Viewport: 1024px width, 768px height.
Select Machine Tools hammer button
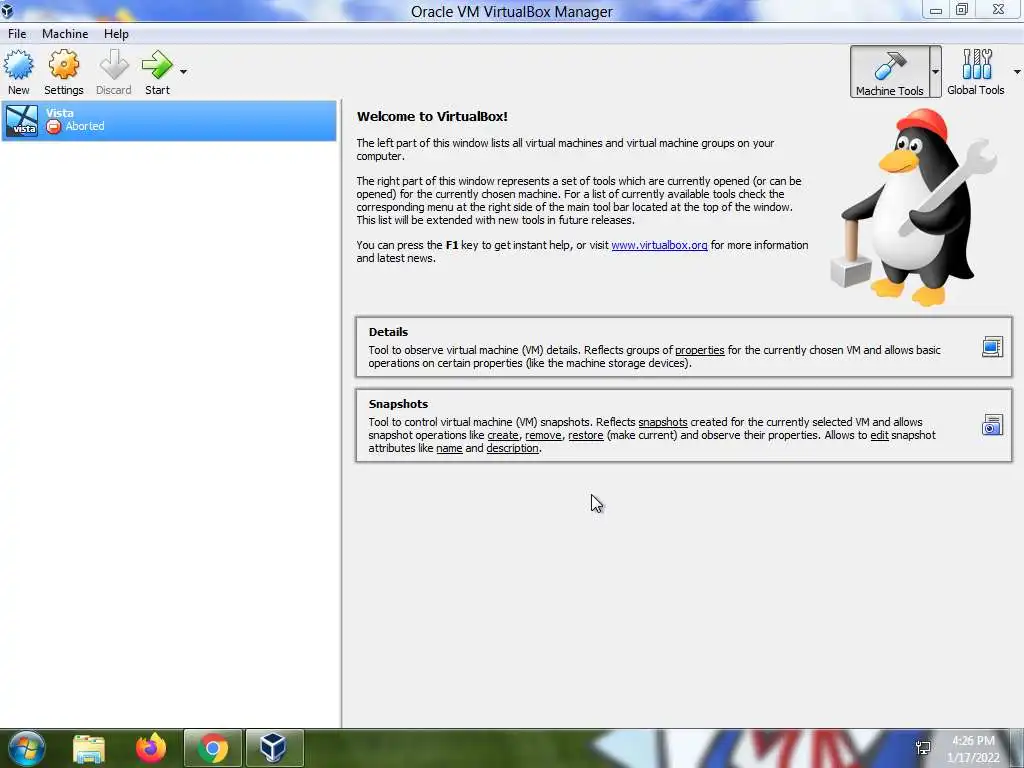[x=889, y=72]
